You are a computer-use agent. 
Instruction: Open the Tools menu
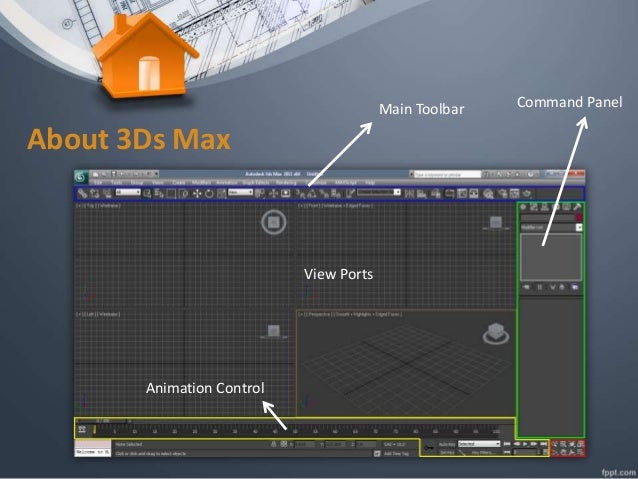pos(116,182)
